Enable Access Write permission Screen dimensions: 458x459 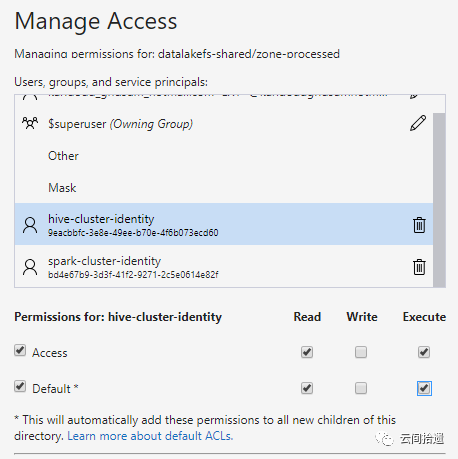pos(361,352)
